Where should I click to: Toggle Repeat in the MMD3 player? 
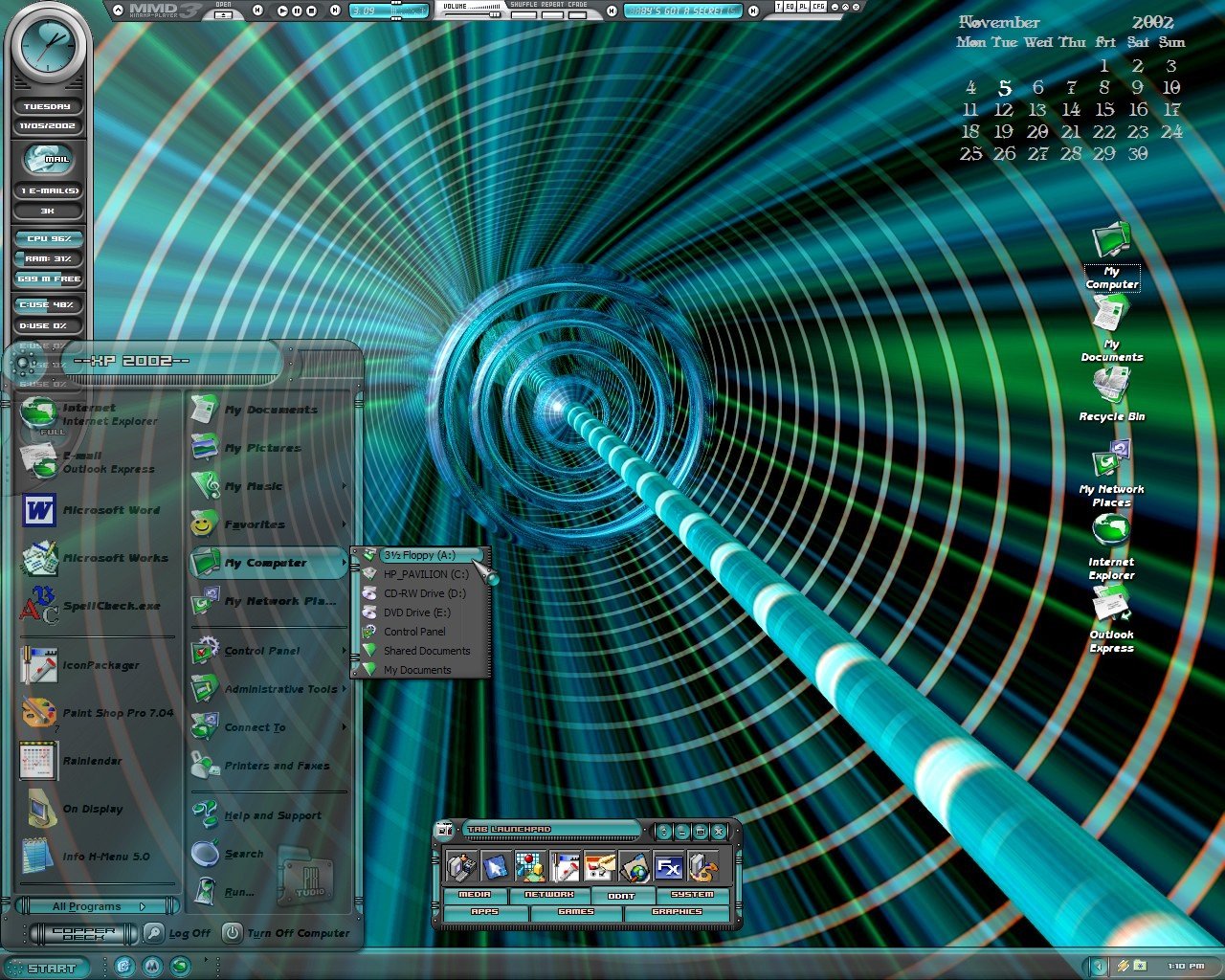pos(553,14)
